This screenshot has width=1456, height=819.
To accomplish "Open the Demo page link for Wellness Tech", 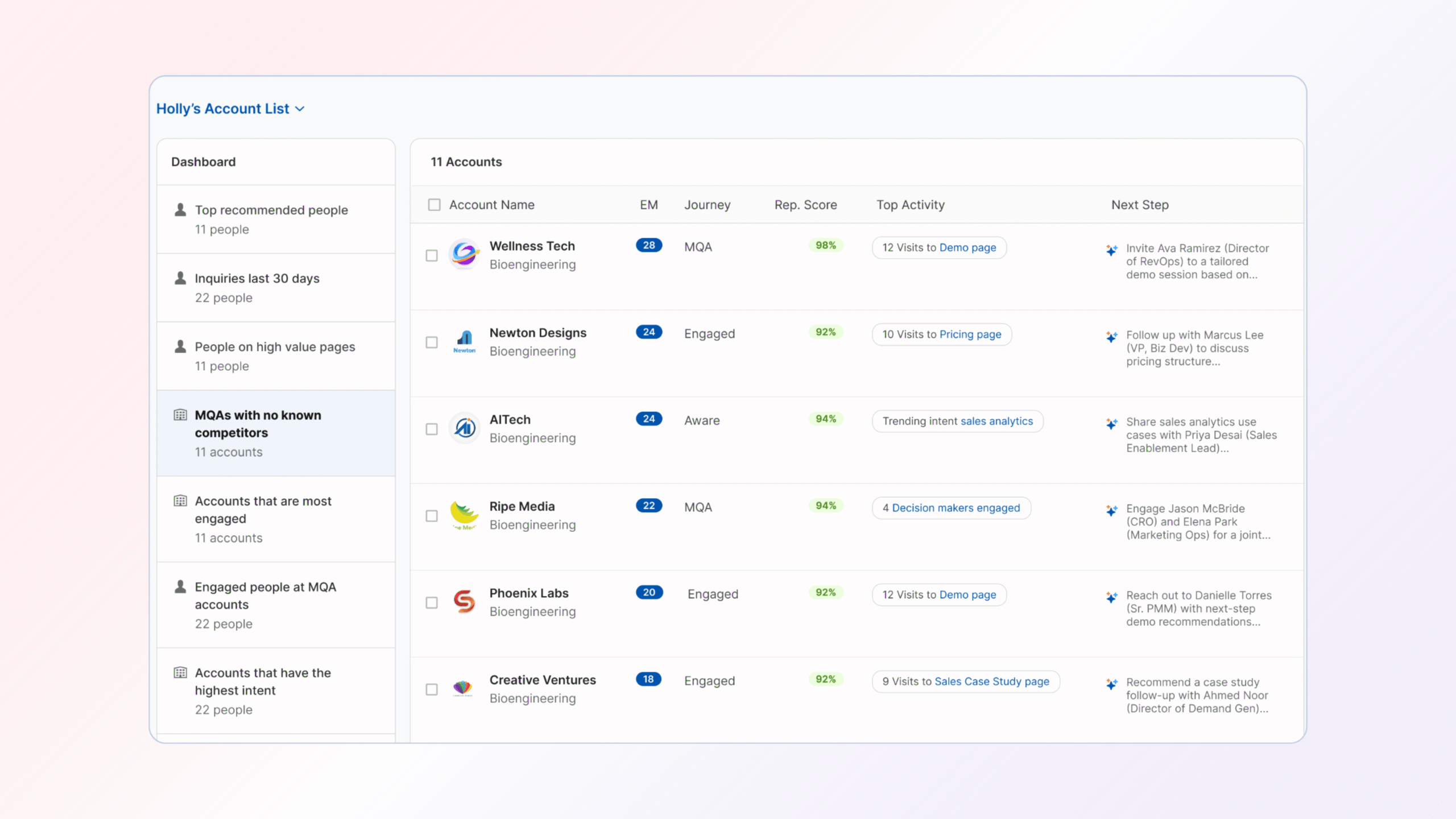I will coord(967,247).
